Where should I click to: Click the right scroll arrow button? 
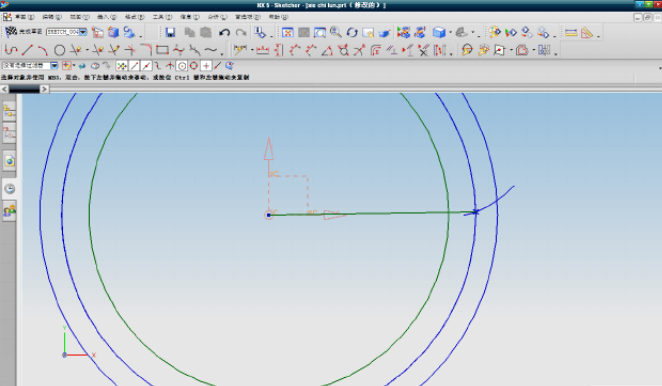[44, 89]
